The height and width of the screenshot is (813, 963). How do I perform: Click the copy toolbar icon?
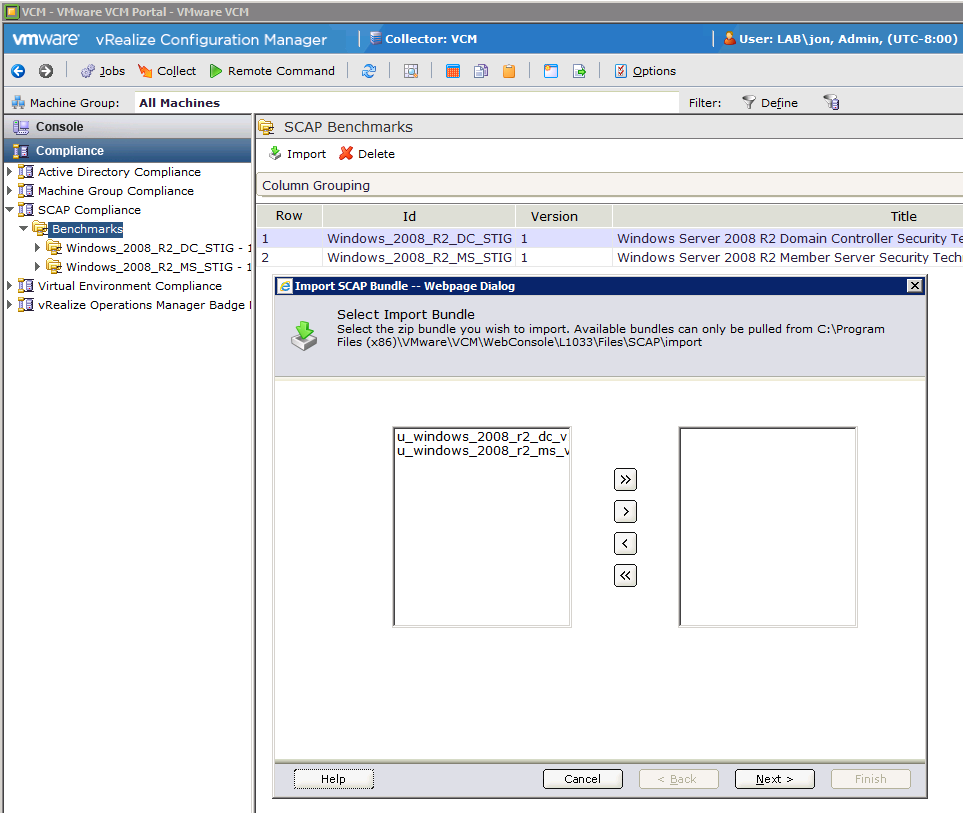(481, 71)
